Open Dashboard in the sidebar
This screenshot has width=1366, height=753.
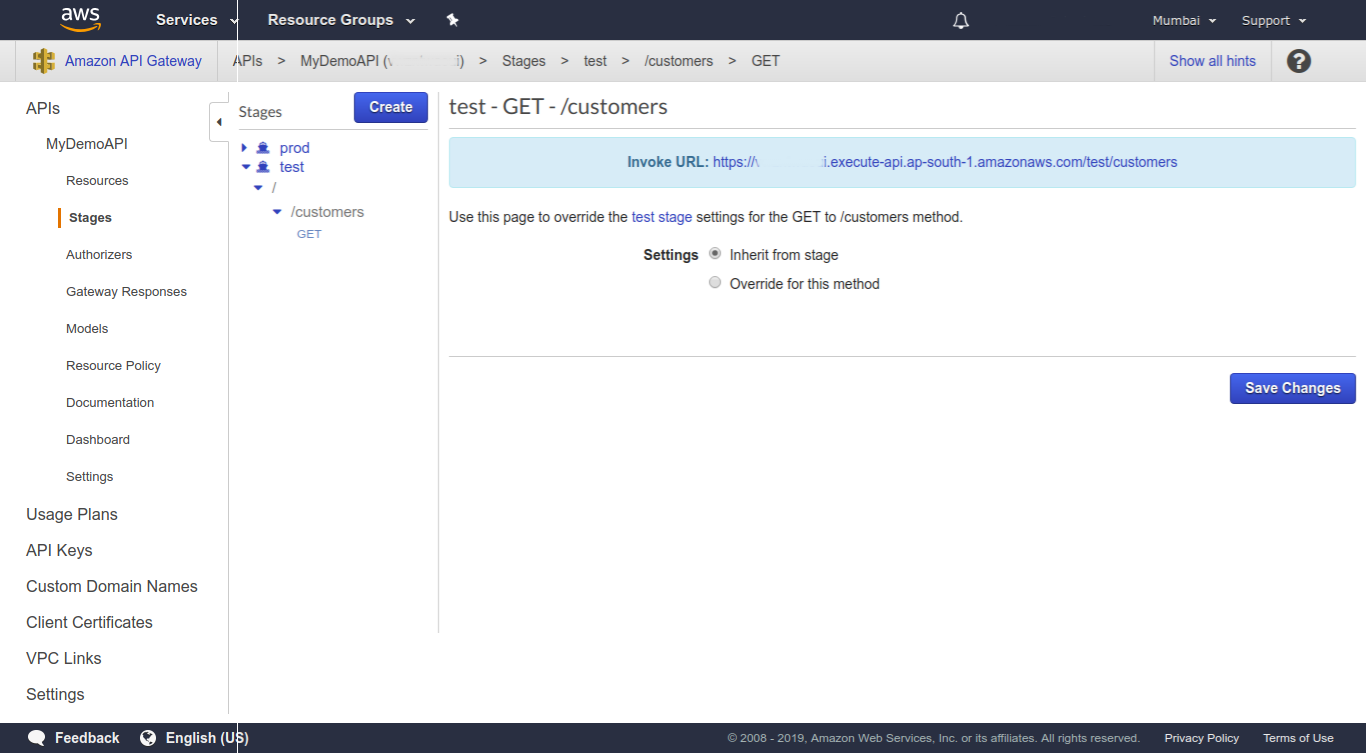(98, 440)
